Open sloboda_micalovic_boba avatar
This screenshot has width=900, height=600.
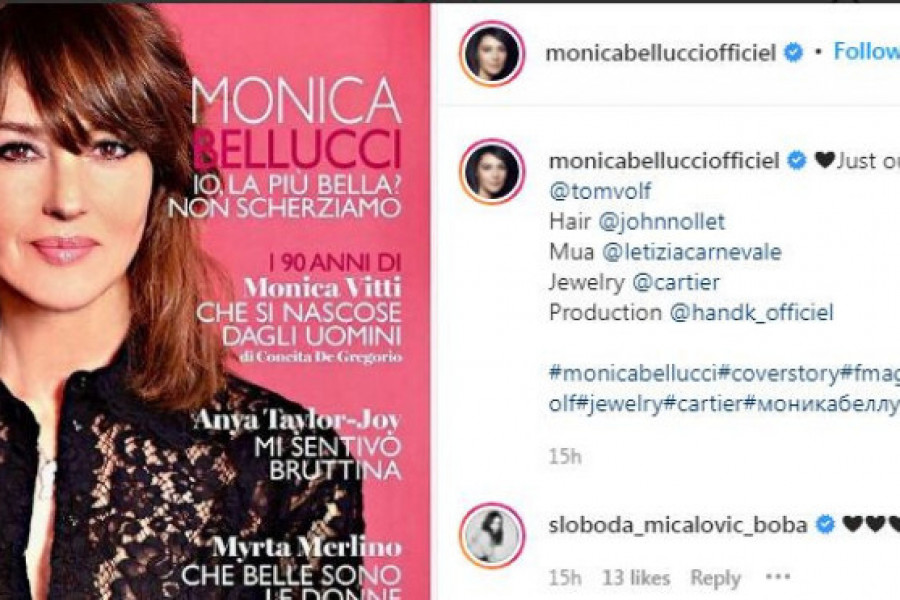click(x=492, y=536)
